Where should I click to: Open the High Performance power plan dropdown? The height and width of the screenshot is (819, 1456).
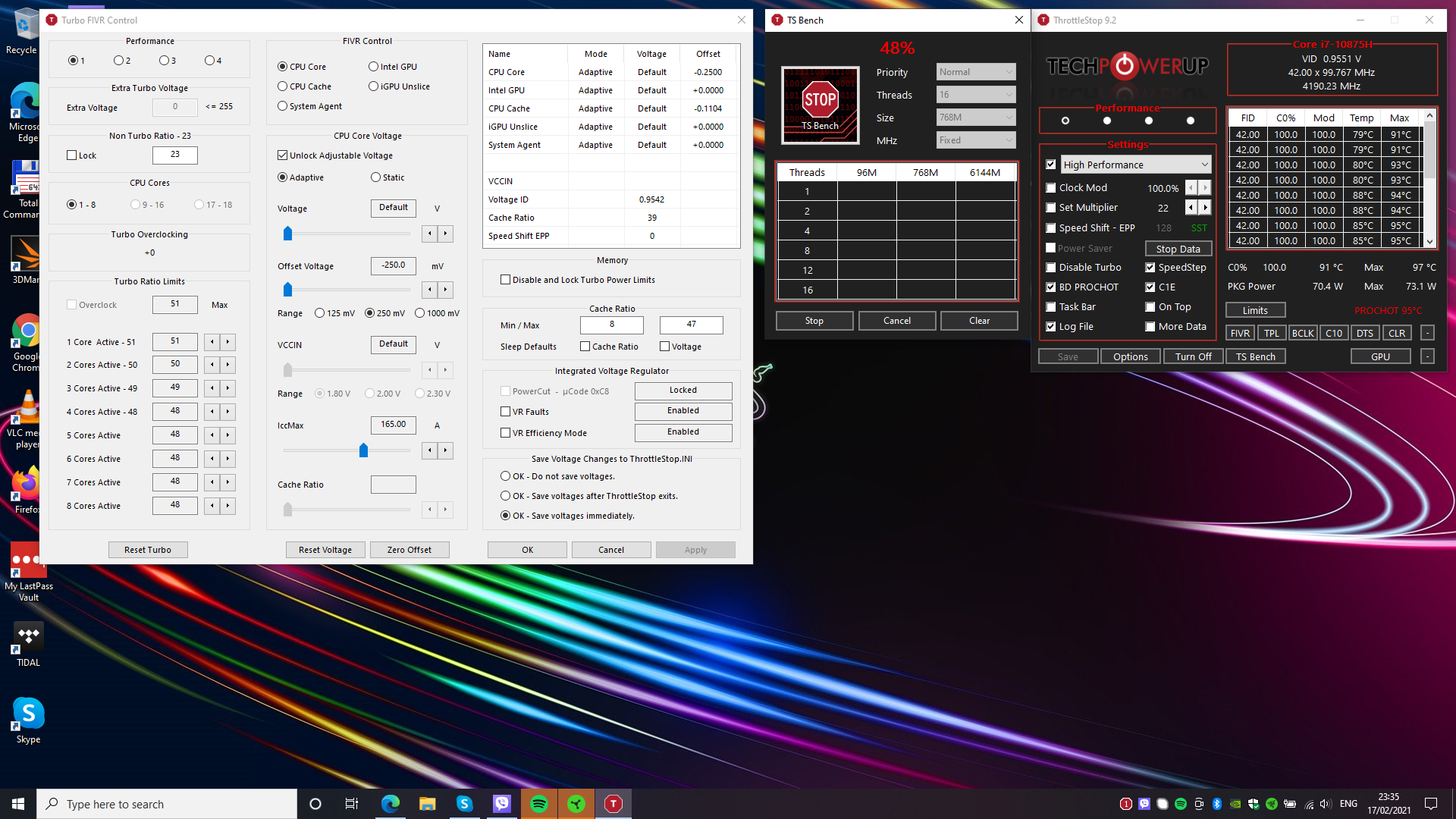(1135, 165)
